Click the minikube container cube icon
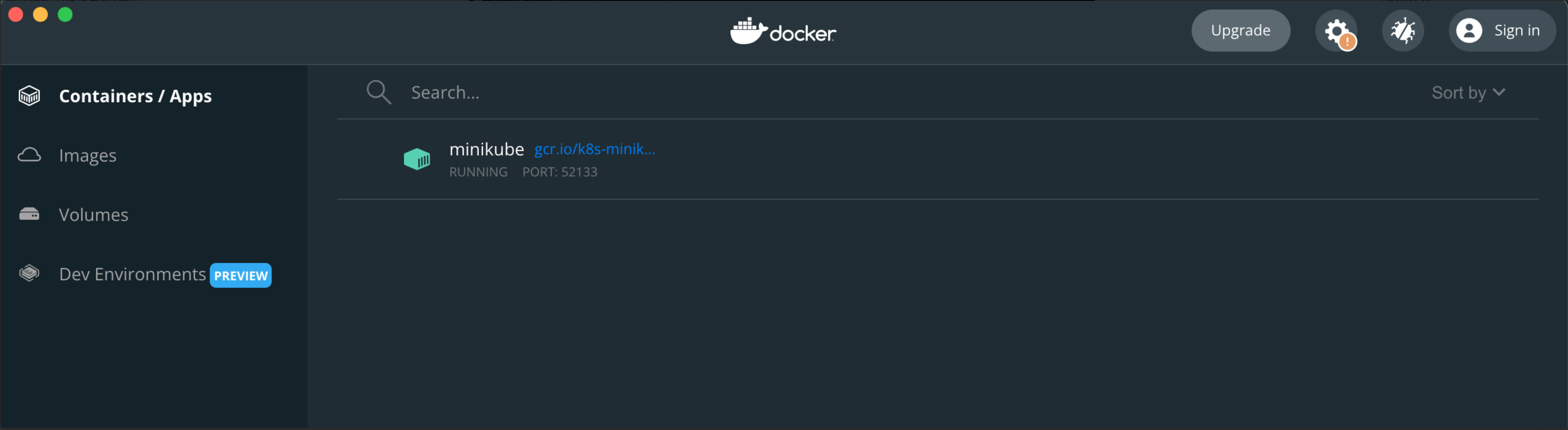Image resolution: width=1568 pixels, height=430 pixels. 417,159
